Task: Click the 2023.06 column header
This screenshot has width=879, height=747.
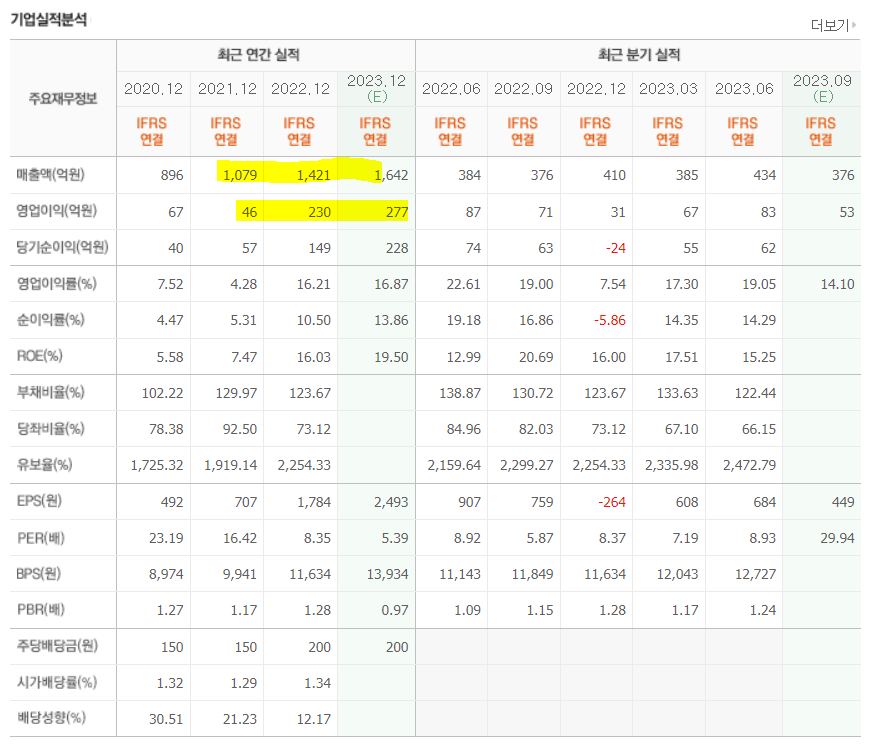Action: pos(744,89)
